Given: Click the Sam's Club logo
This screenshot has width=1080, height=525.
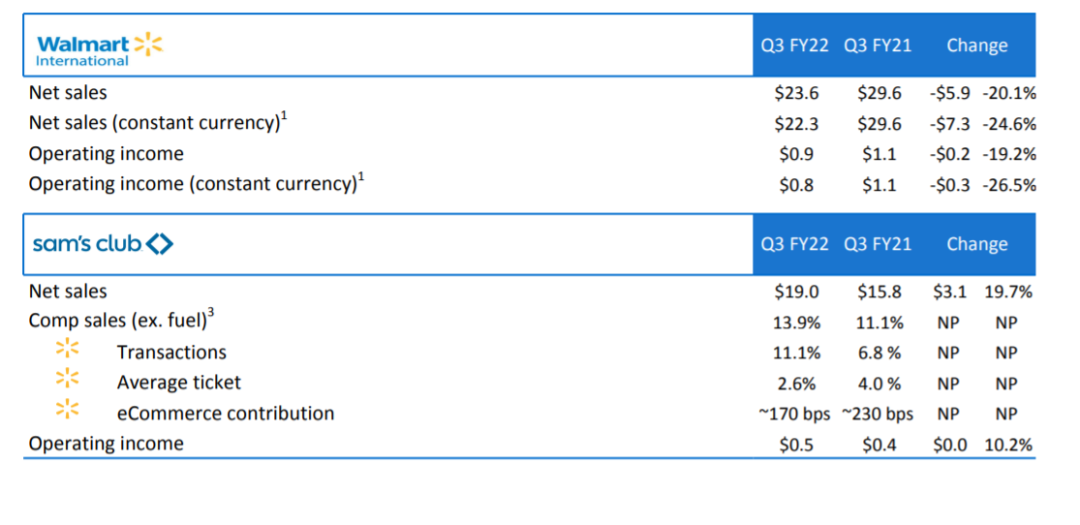Looking at the screenshot, I should 103,243.
